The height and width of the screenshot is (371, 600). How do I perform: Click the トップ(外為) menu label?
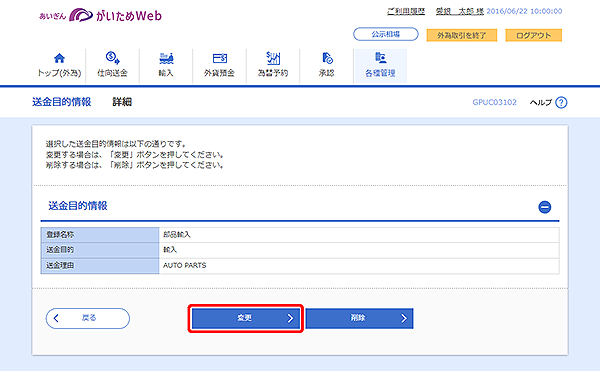pyautogui.click(x=59, y=73)
